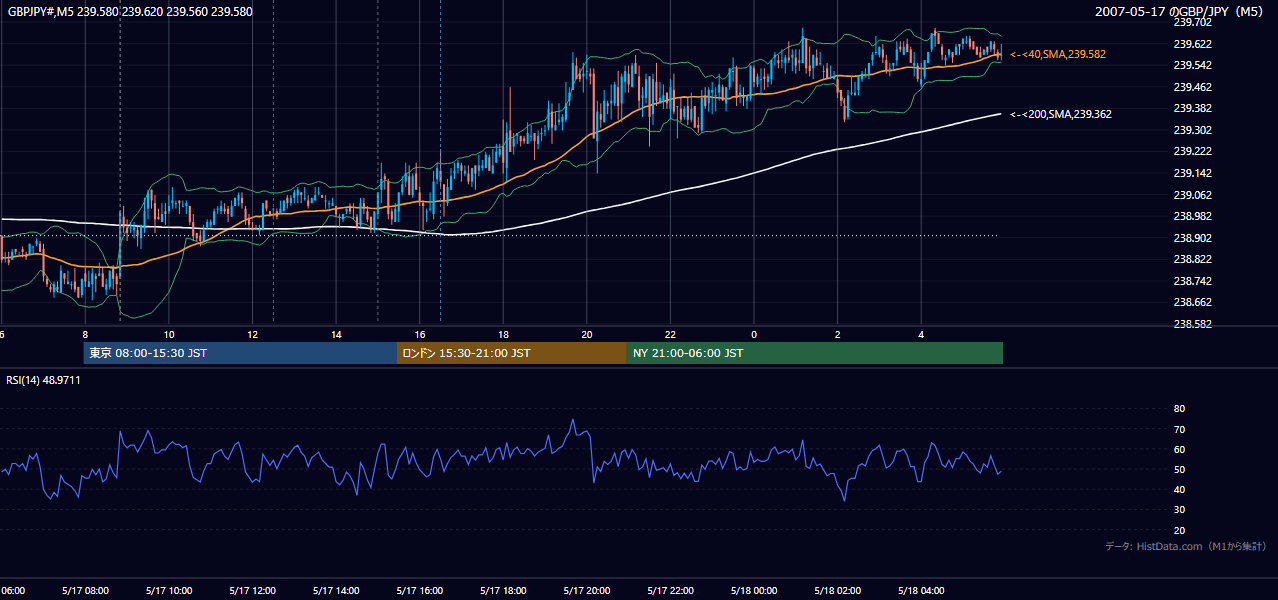Click the 238.822 price axis label
1278x600 pixels.
point(1192,259)
